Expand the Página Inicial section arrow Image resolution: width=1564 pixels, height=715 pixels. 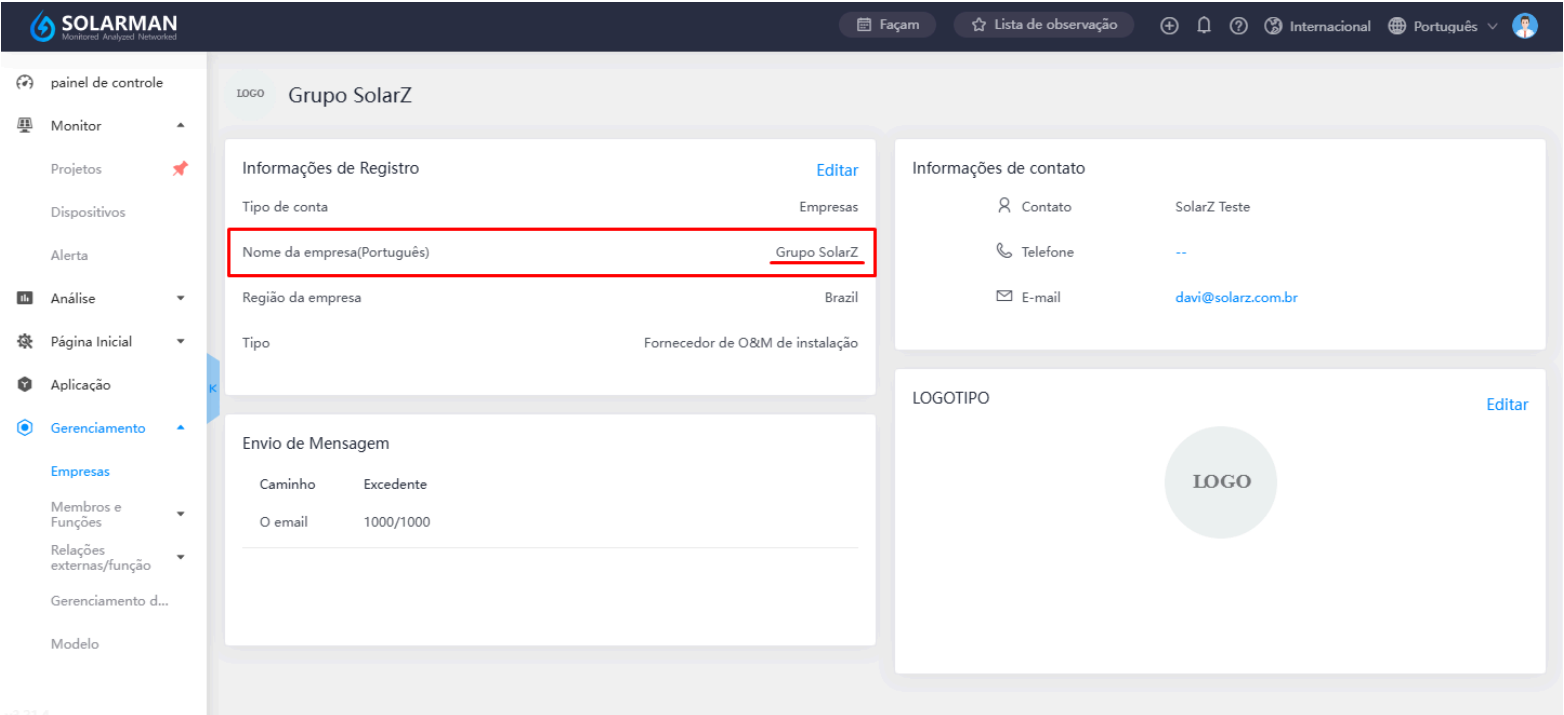pos(181,341)
